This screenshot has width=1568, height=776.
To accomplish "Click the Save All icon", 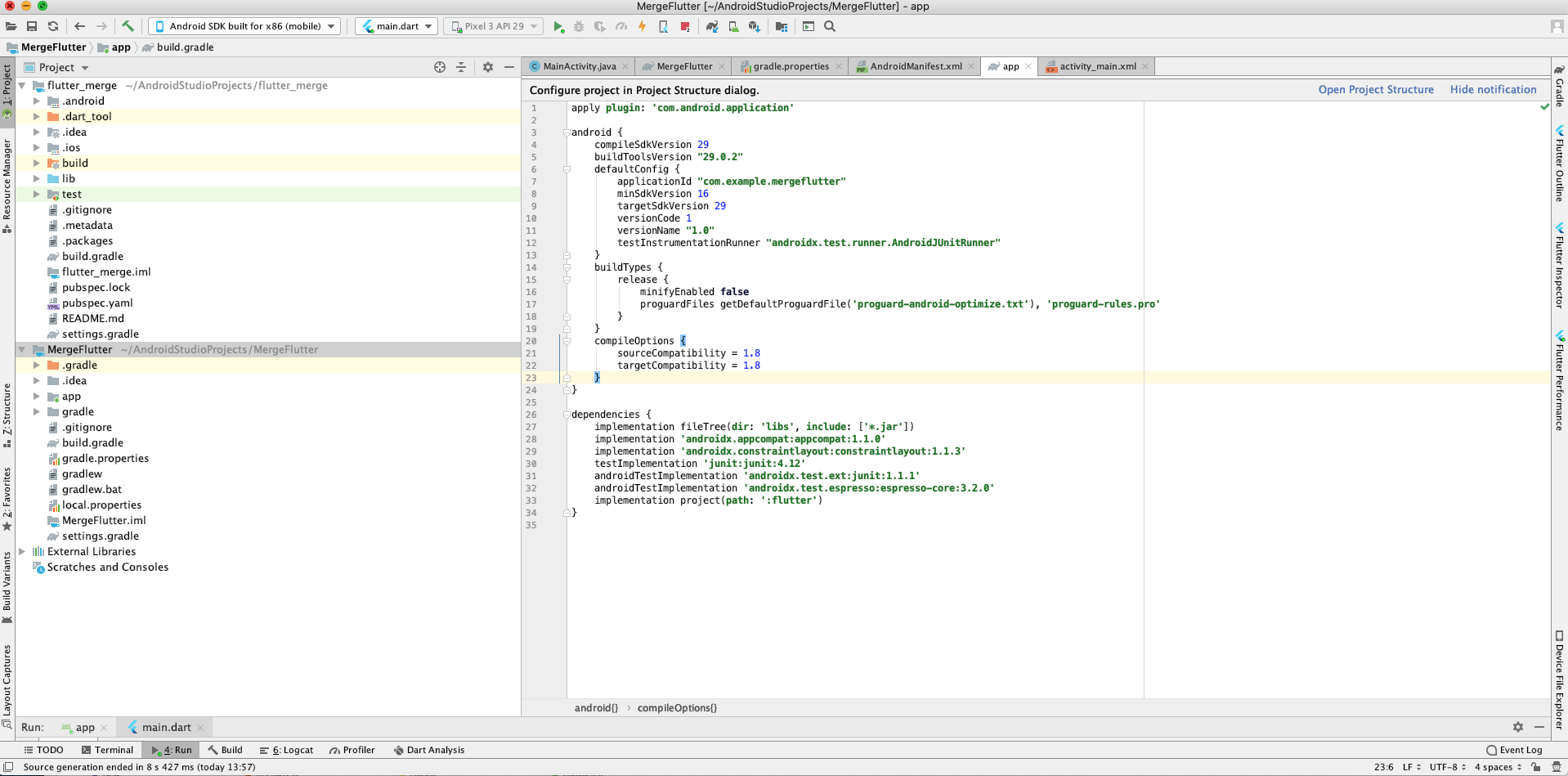I will click(32, 26).
